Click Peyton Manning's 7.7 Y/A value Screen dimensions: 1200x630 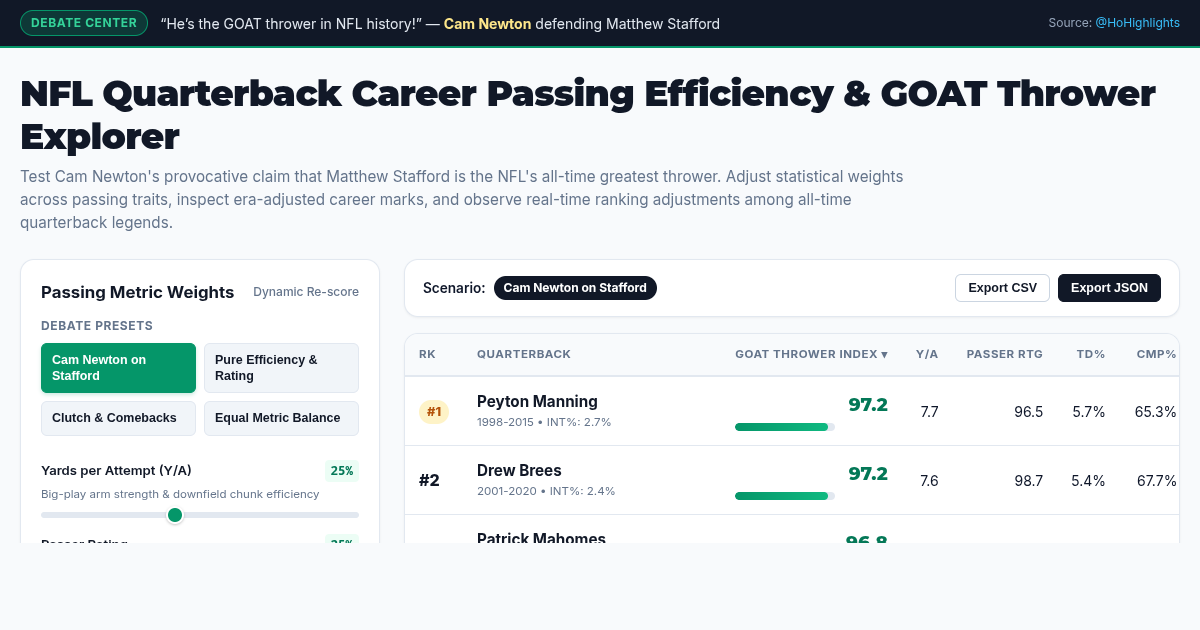tap(929, 412)
